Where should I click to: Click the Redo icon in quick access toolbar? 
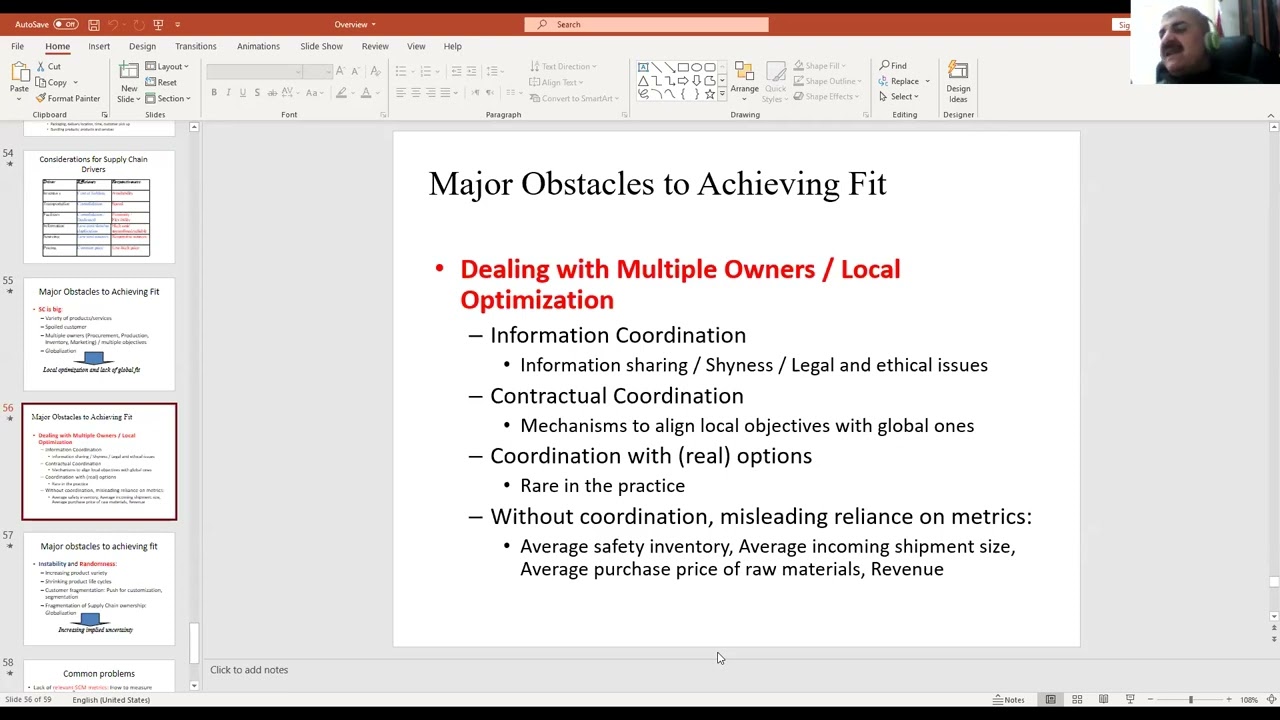tap(138, 24)
